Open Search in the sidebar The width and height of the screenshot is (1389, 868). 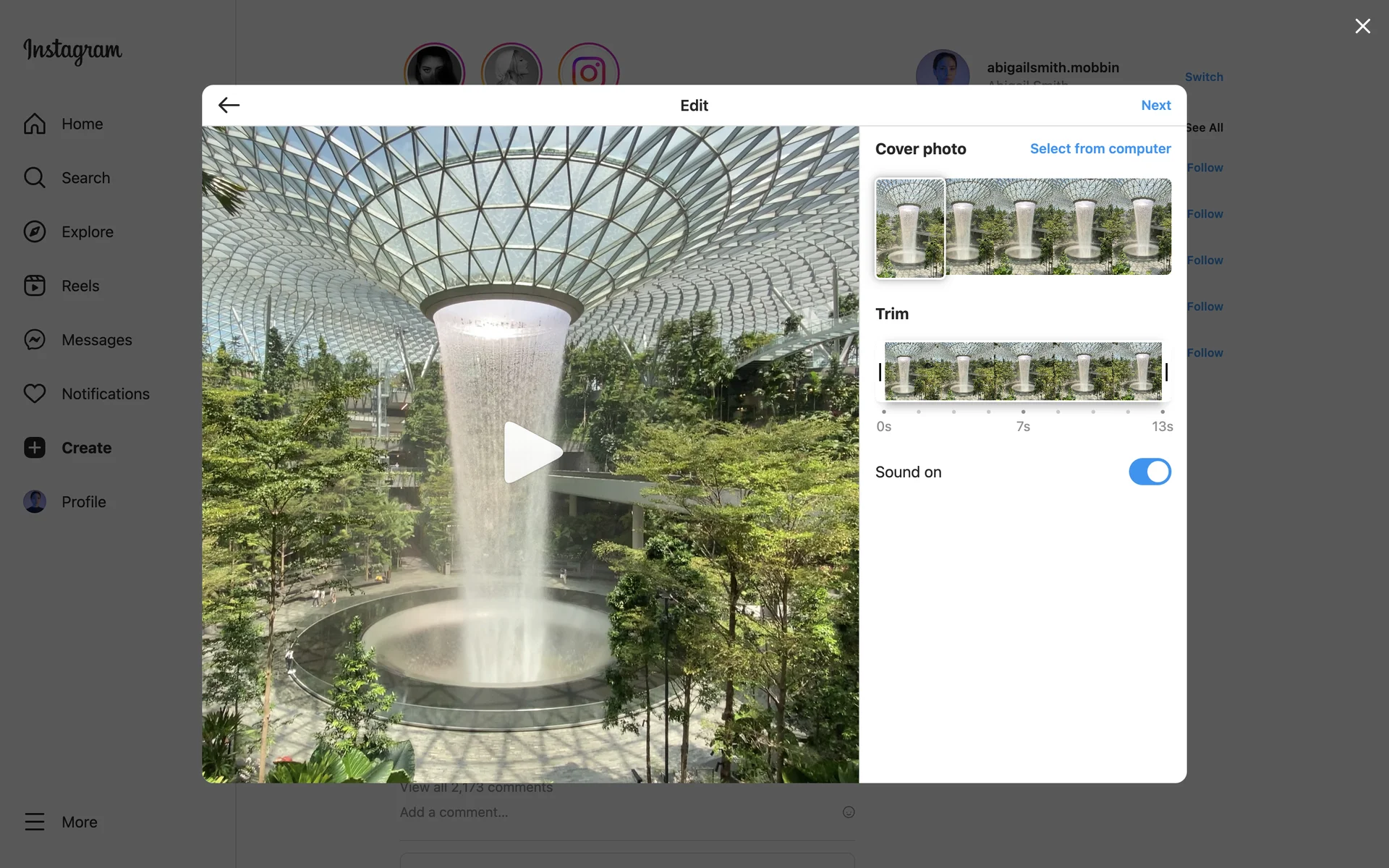(x=85, y=178)
